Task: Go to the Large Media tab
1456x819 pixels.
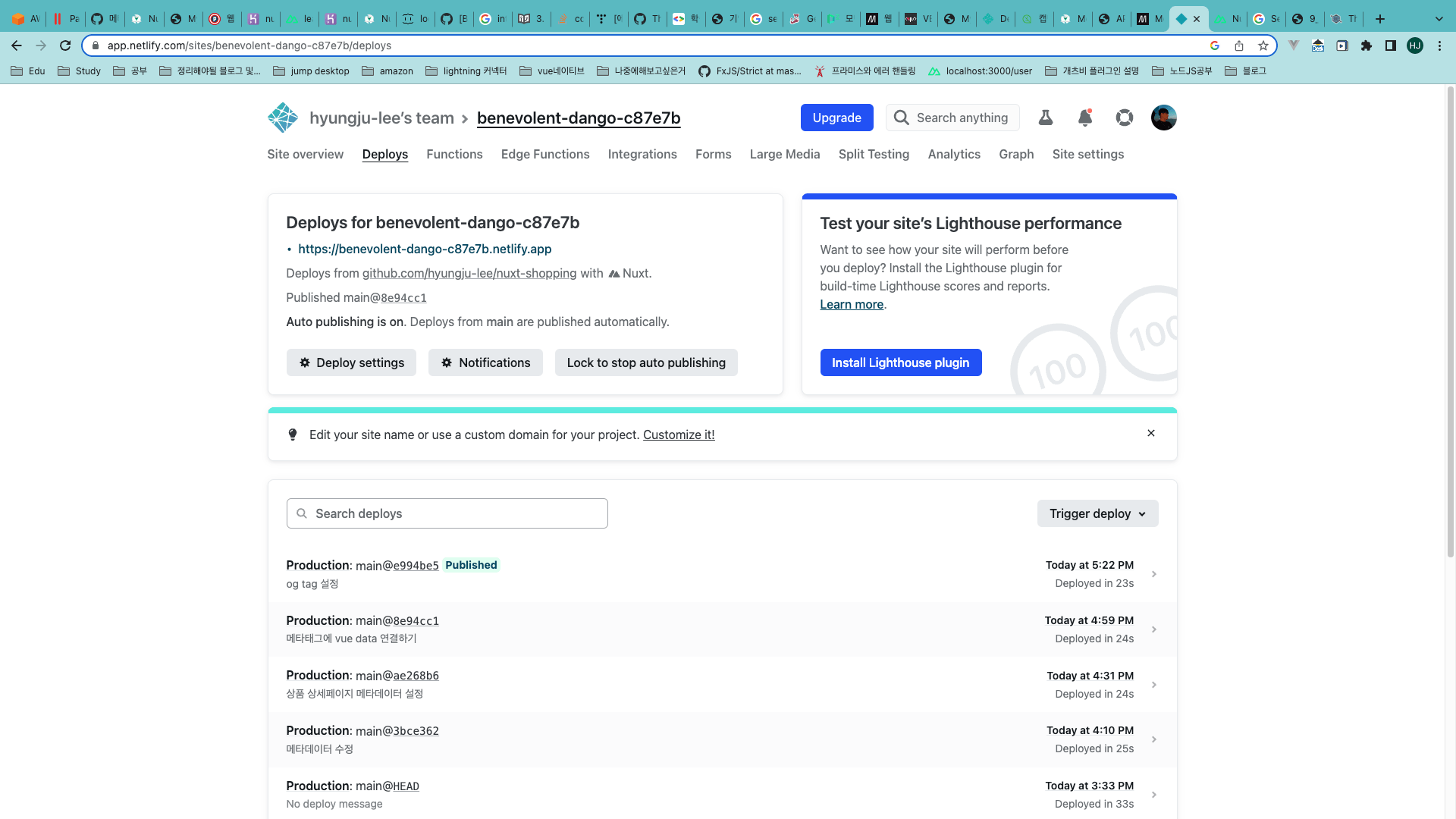Action: (785, 154)
